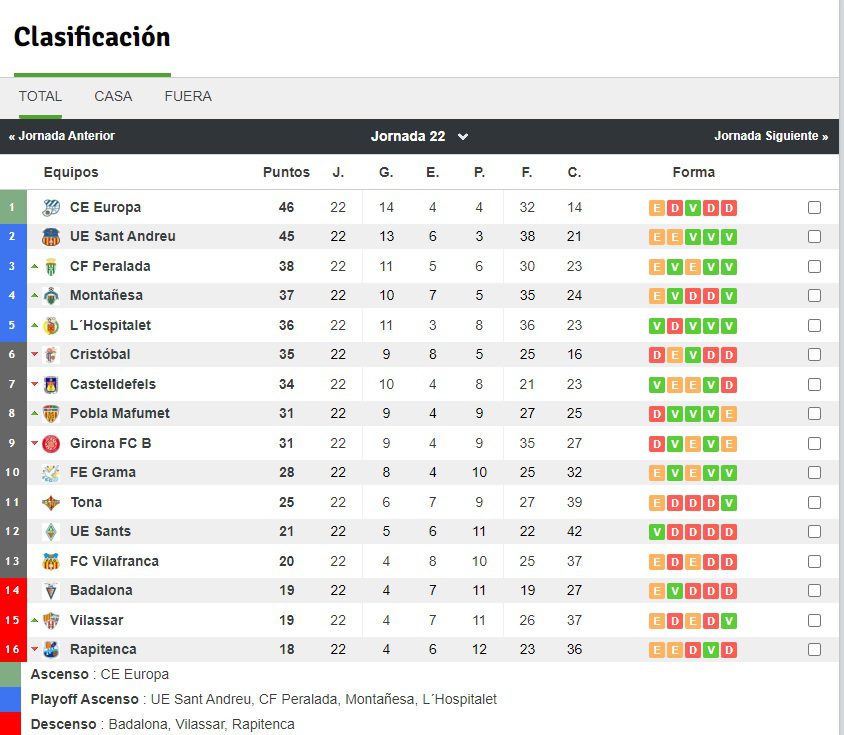Click the chevron next to Jornada 22
The width and height of the screenshot is (844, 735).
pyautogui.click(x=462, y=137)
